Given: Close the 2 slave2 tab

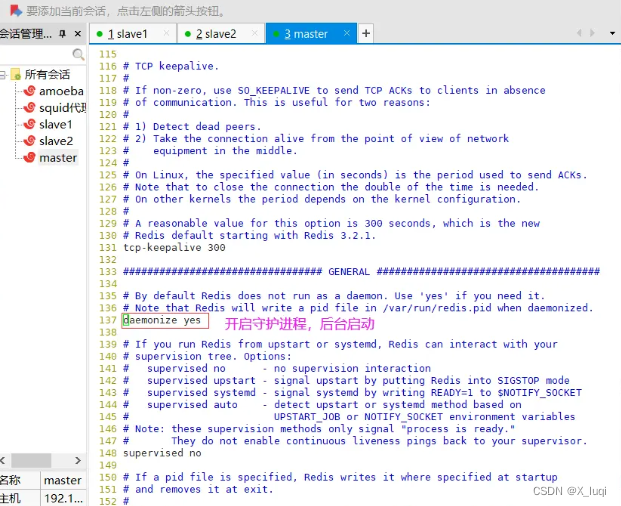Looking at the screenshot, I should [x=255, y=34].
